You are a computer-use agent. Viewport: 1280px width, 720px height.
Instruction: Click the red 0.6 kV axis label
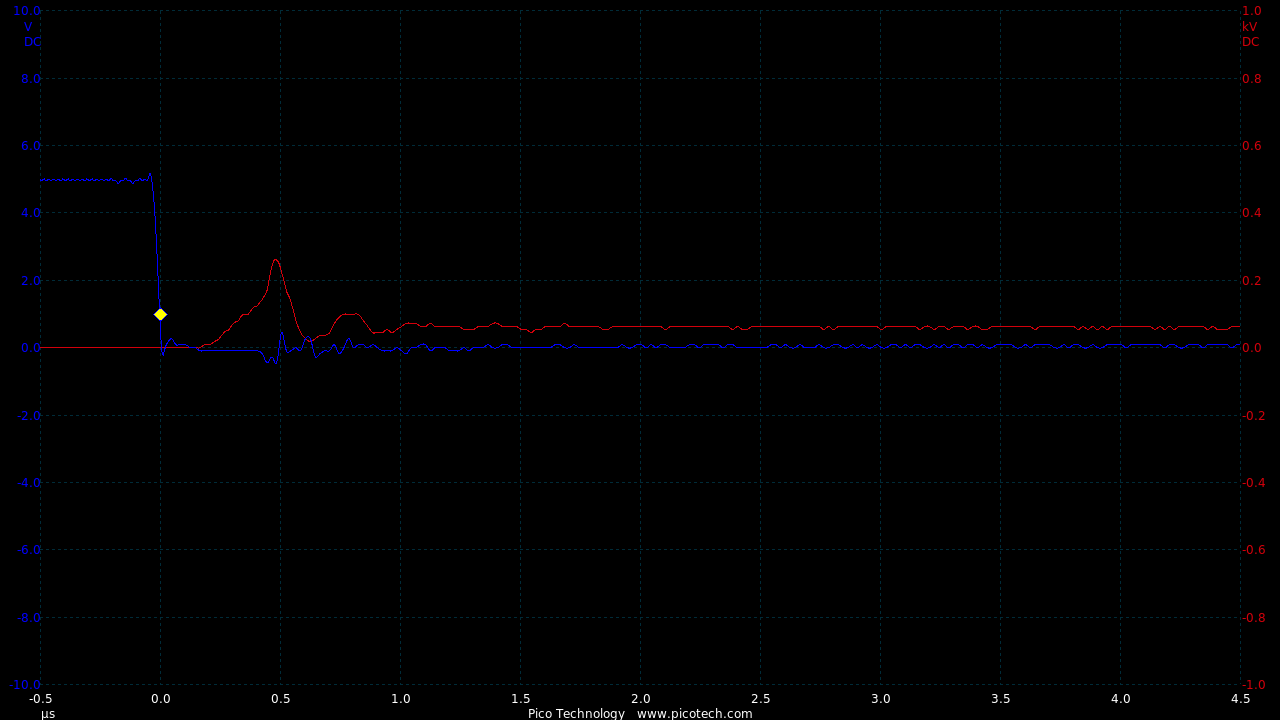[1251, 146]
